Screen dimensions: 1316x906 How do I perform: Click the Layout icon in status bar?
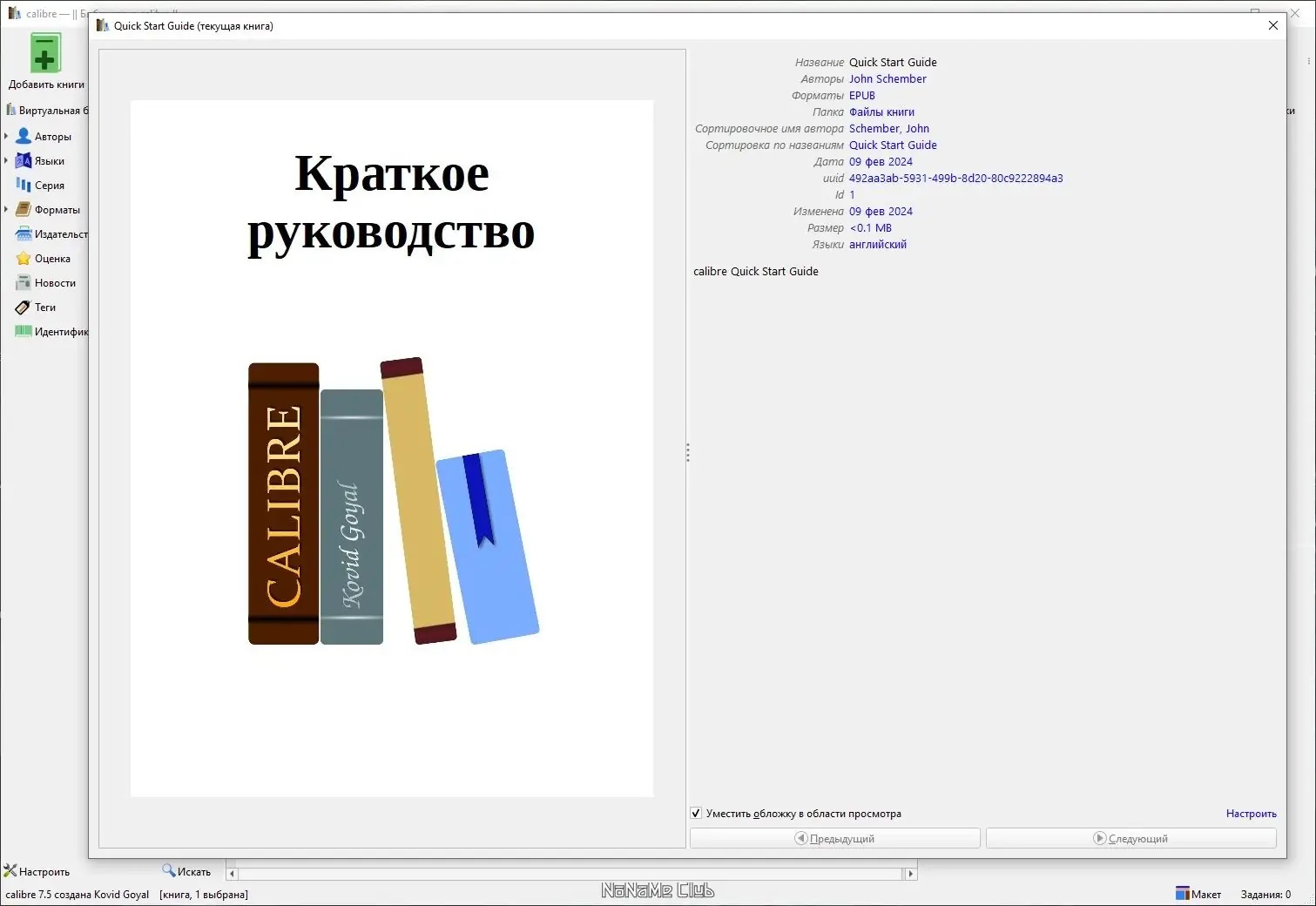[x=1182, y=894]
